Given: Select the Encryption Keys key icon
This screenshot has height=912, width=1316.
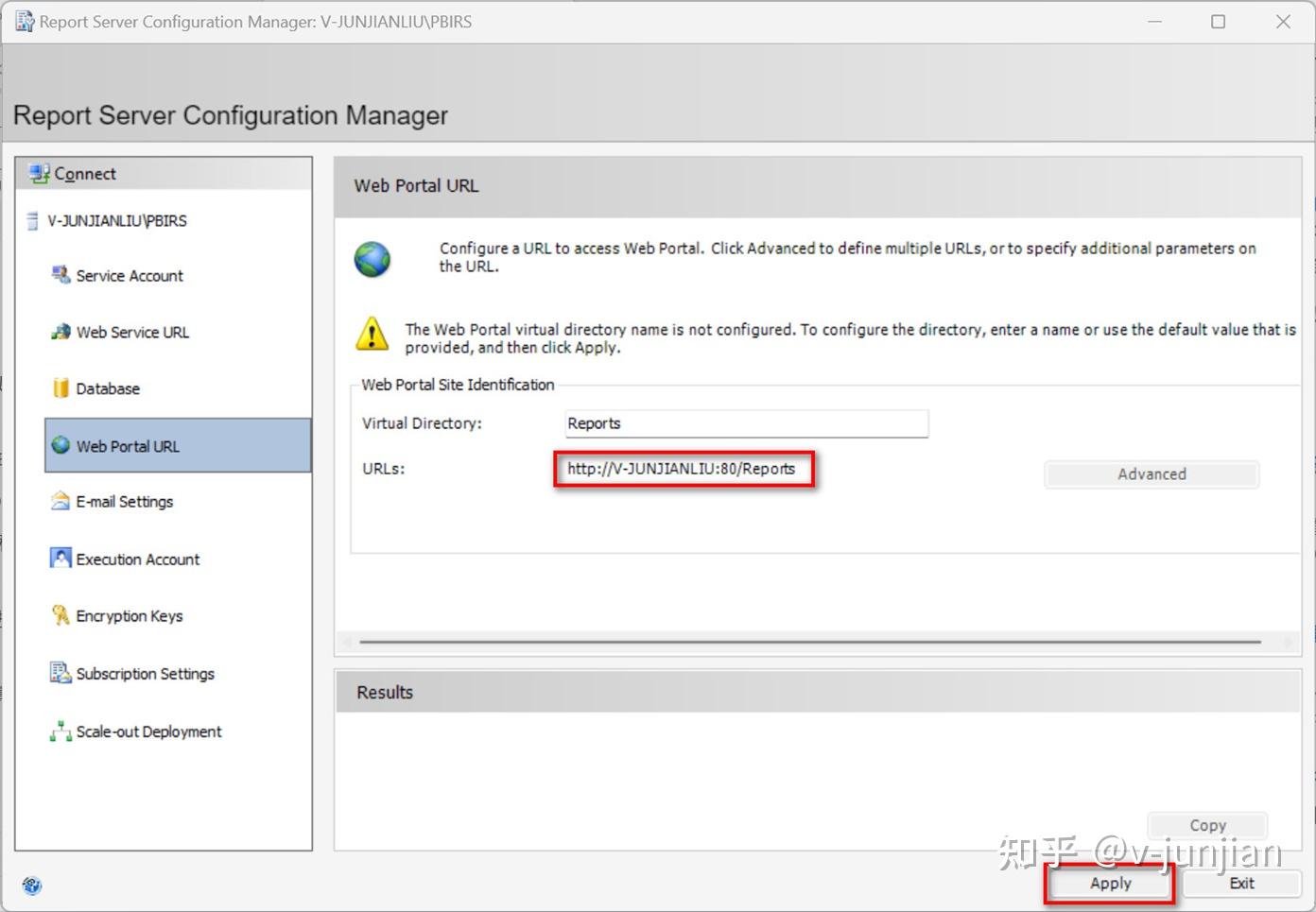Looking at the screenshot, I should click(x=61, y=615).
